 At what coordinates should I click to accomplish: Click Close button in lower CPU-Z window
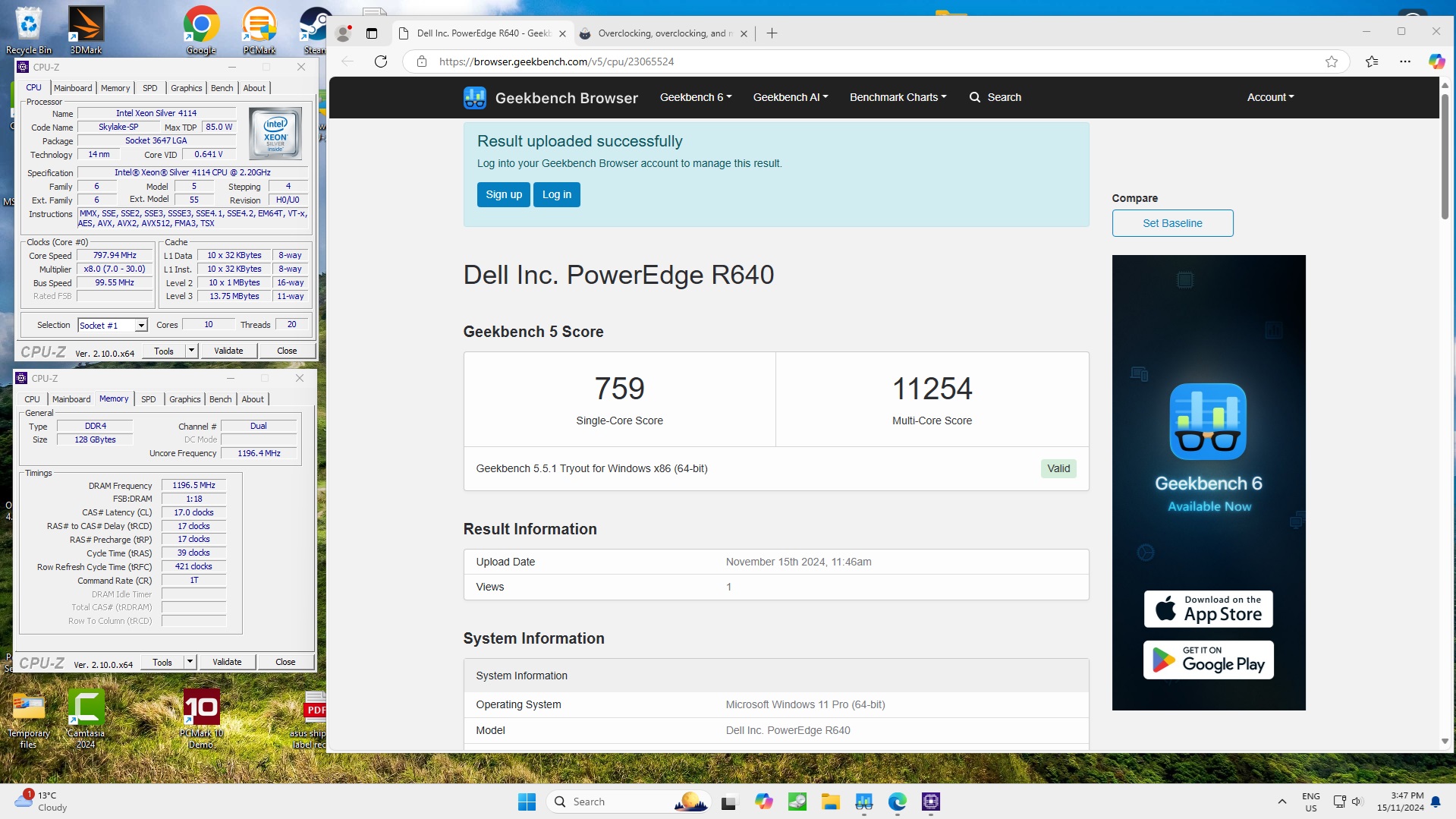(285, 662)
